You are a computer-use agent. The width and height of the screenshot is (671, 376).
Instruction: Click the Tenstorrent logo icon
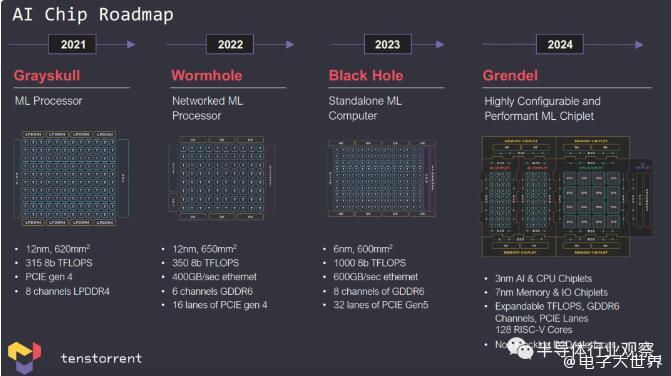click(24, 357)
